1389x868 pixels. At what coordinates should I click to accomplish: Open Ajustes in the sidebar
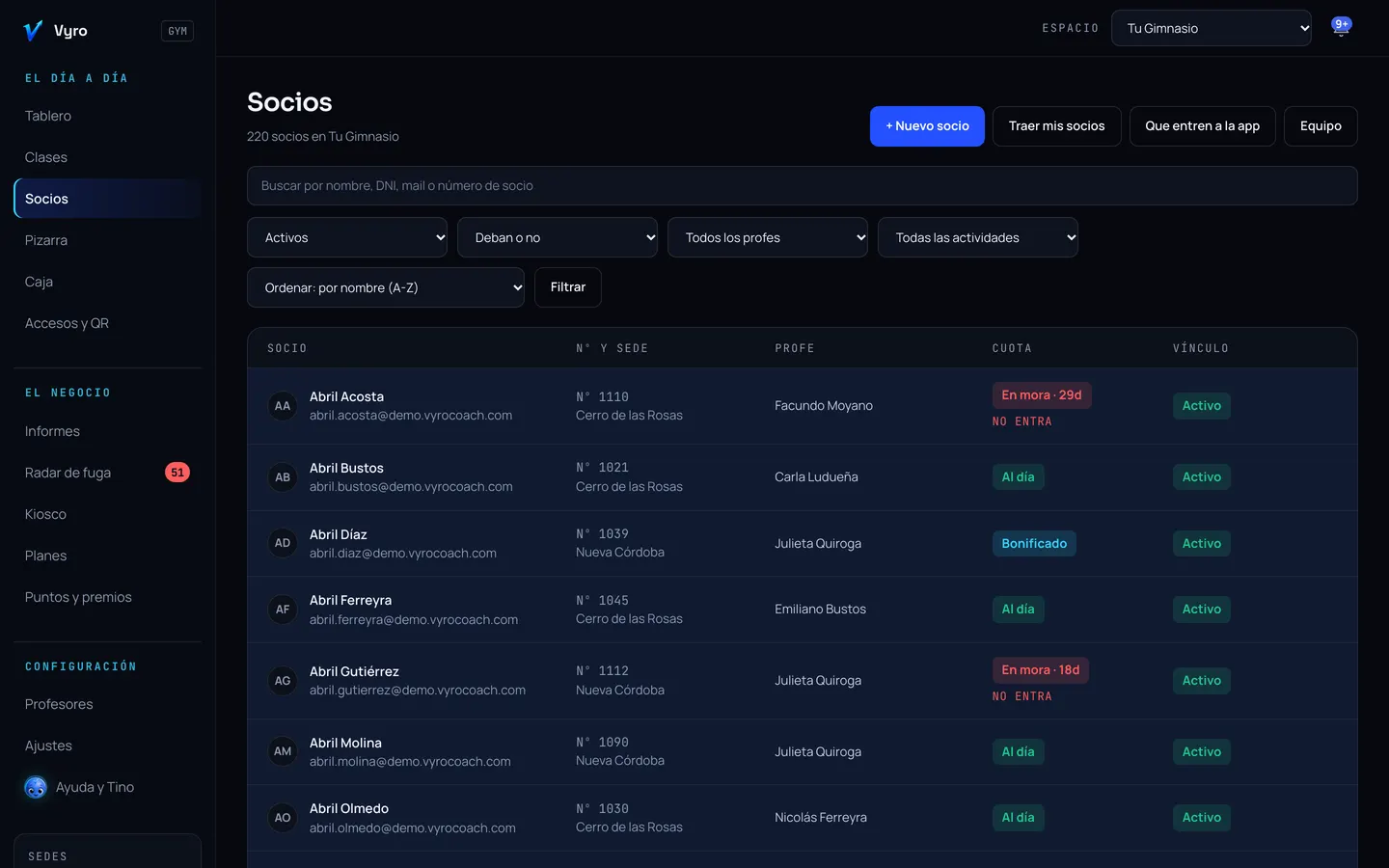pos(107,746)
